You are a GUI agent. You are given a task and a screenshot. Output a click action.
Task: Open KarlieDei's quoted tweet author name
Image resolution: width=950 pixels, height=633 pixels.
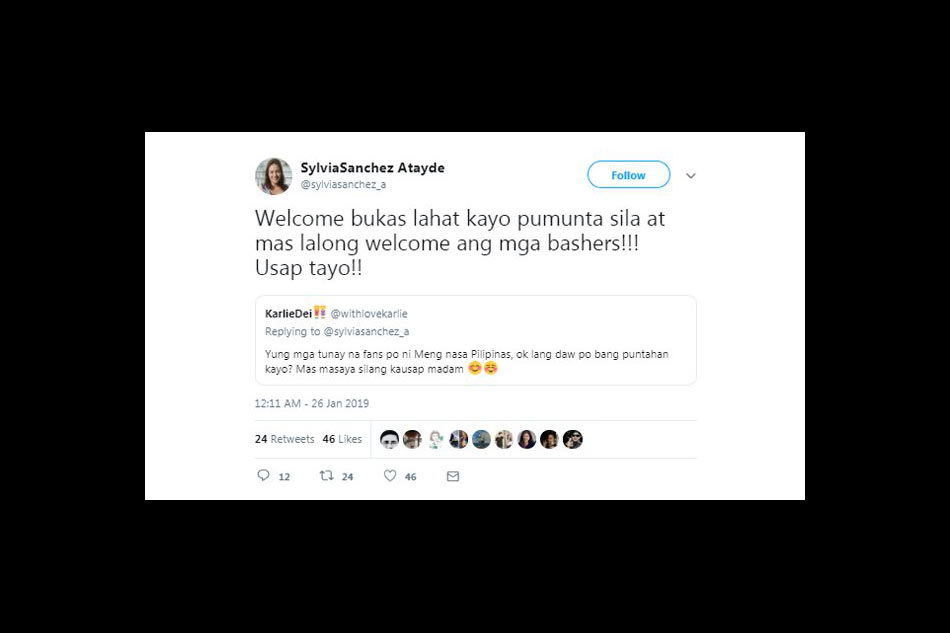[x=288, y=313]
